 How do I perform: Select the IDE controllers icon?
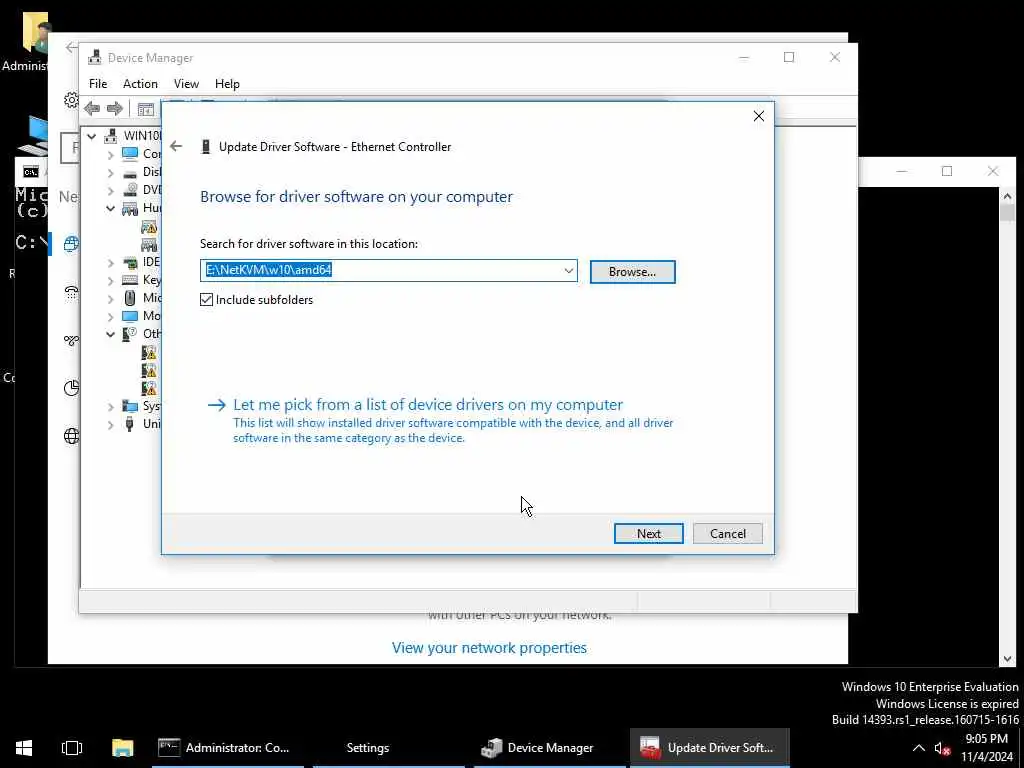130,263
